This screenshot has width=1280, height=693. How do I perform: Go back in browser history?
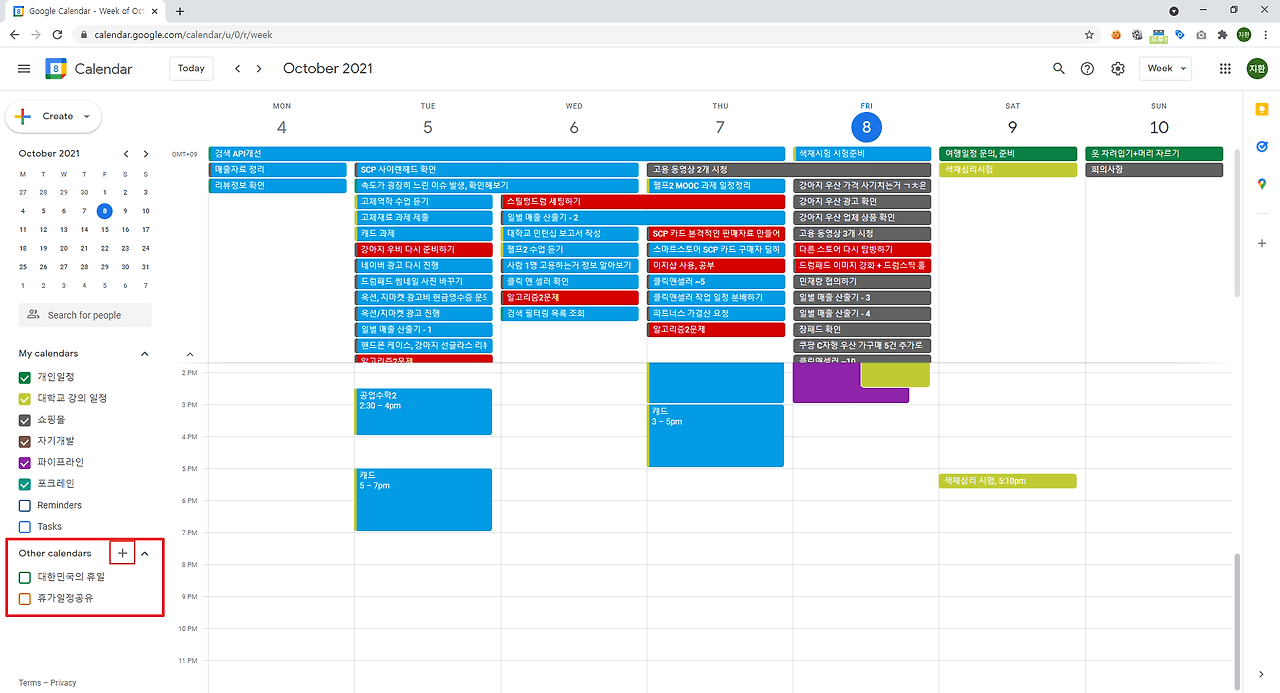[15, 34]
